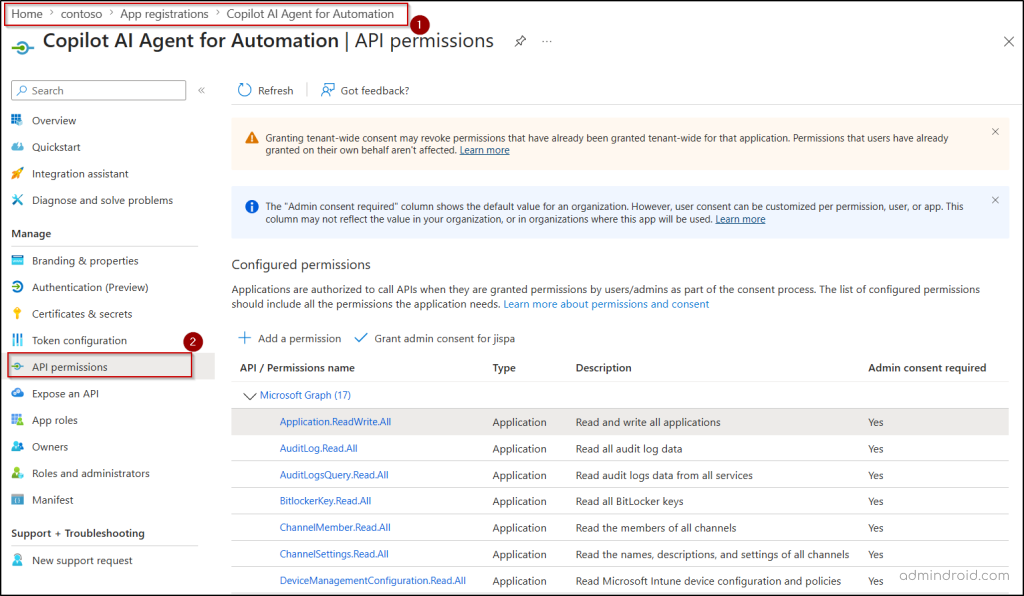Click the API permissions sidebar icon
The width and height of the screenshot is (1024, 596).
18,366
